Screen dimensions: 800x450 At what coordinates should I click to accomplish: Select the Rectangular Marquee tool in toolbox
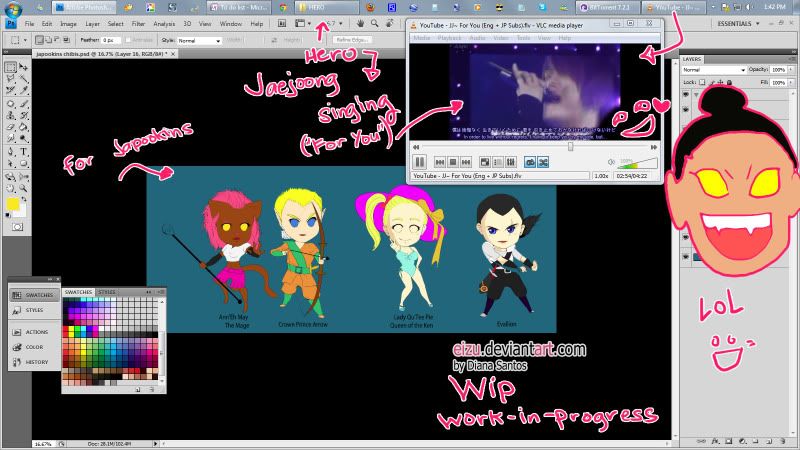coord(11,67)
